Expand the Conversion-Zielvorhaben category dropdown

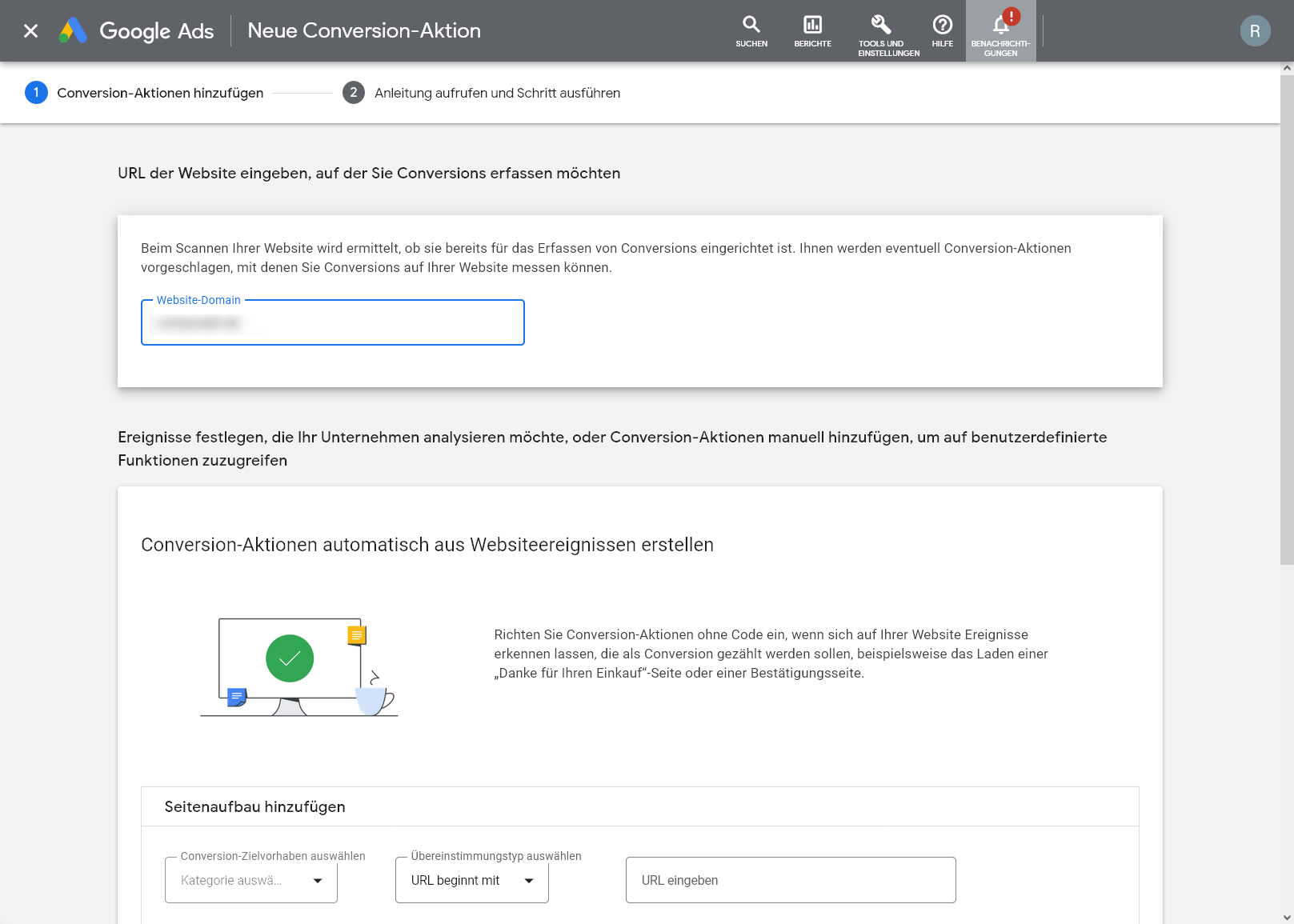click(x=250, y=880)
